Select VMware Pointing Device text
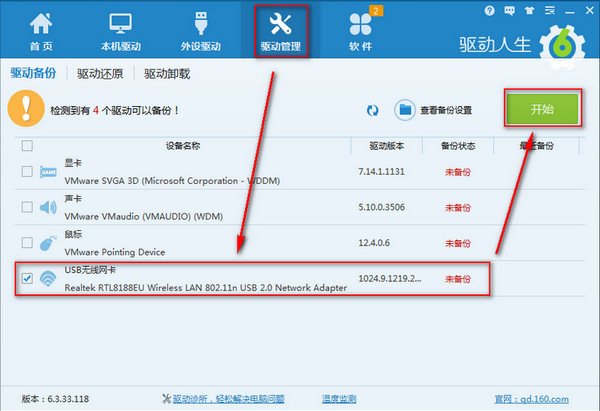Viewport: 600px width, 411px height. pyautogui.click(x=115, y=252)
